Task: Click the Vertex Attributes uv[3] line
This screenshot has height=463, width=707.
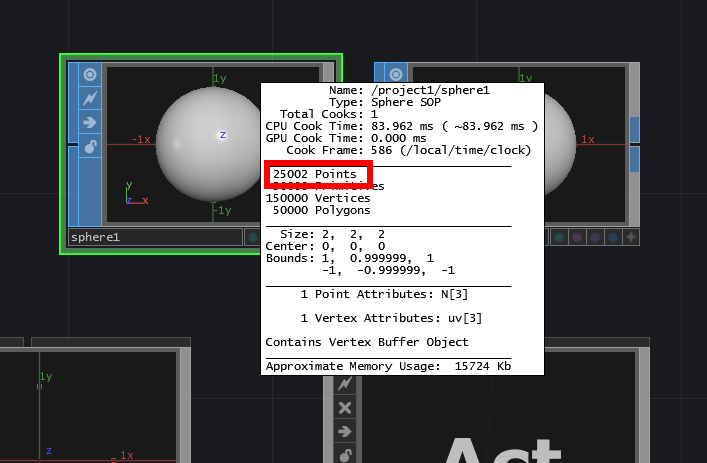Action: click(x=391, y=318)
